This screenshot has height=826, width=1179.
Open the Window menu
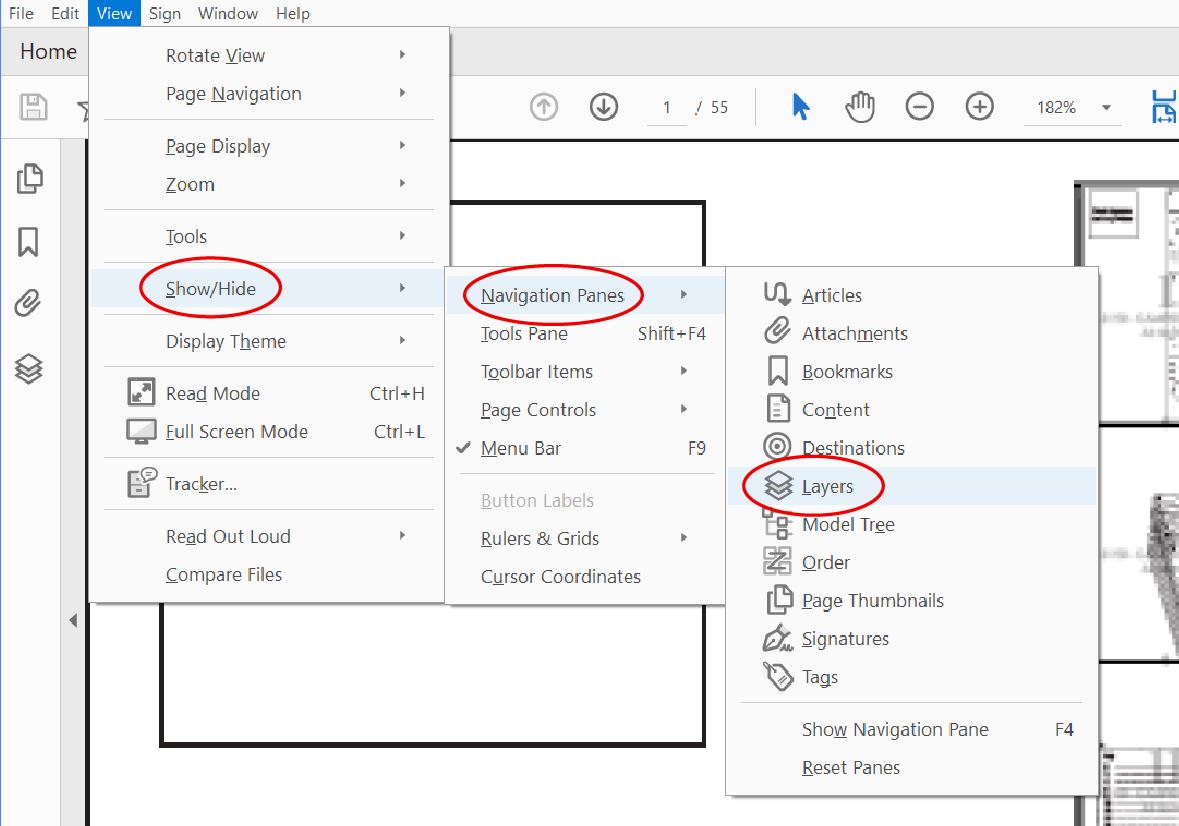[x=227, y=13]
